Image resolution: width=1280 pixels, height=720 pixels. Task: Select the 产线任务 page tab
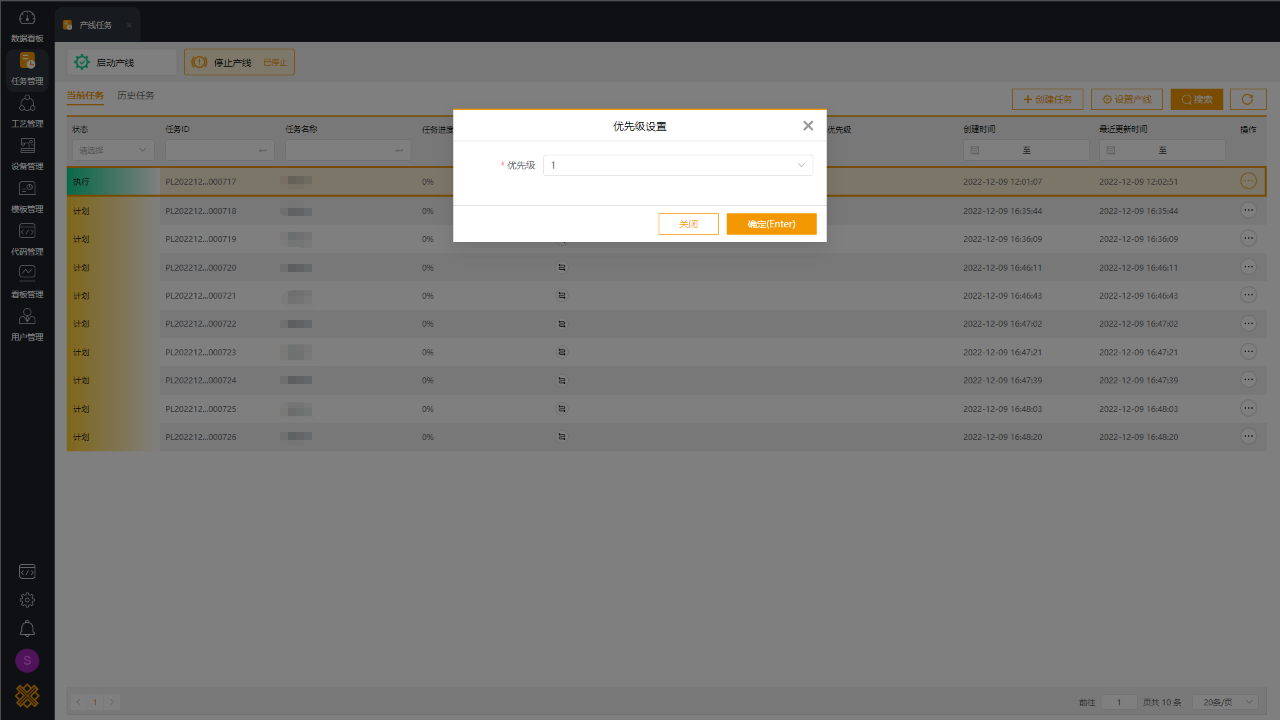click(95, 24)
